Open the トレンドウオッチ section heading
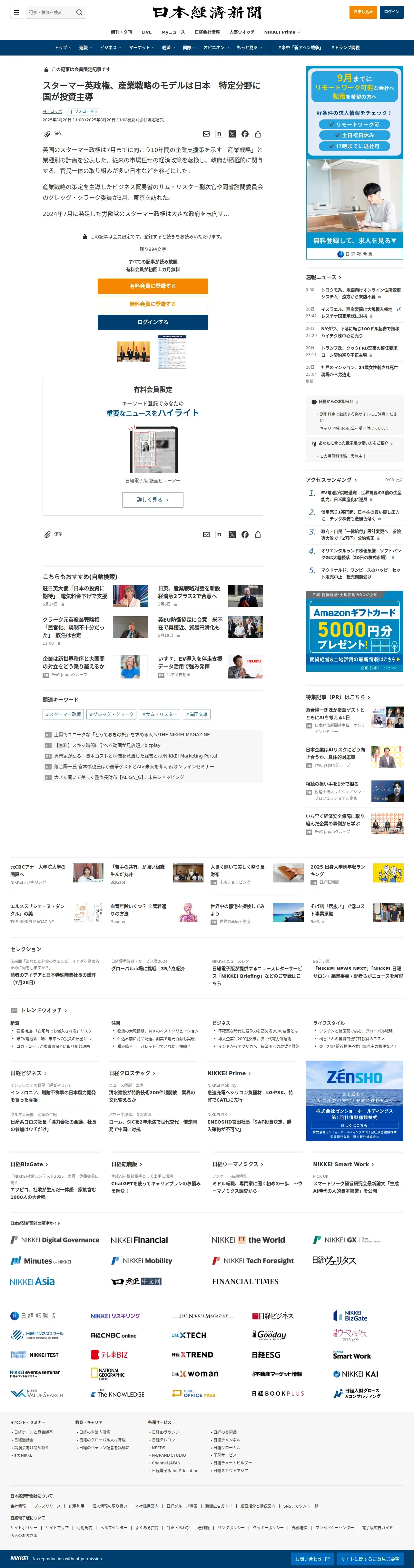The image size is (414, 1568). click(44, 1011)
